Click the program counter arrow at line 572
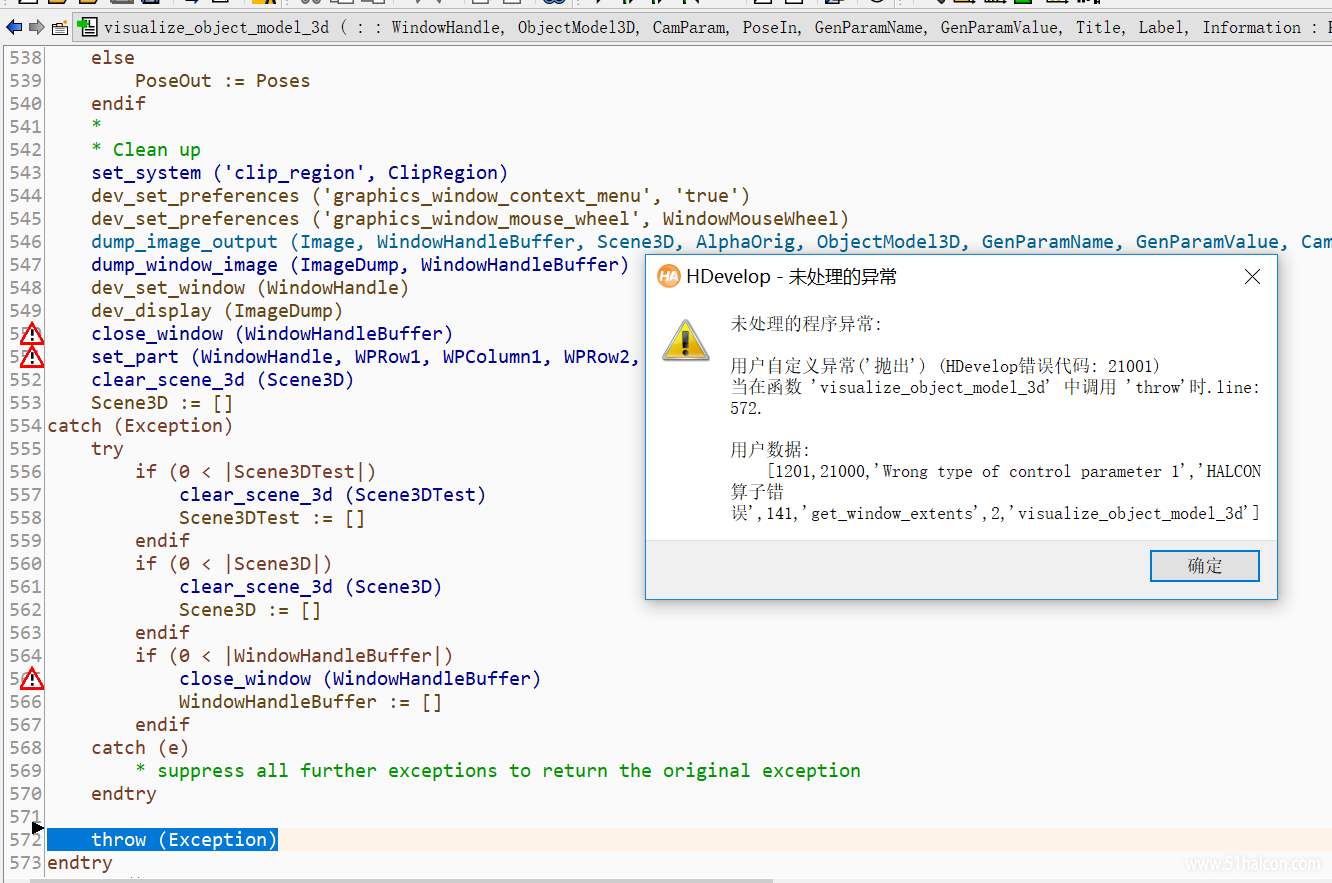The image size is (1332, 883). tap(38, 827)
